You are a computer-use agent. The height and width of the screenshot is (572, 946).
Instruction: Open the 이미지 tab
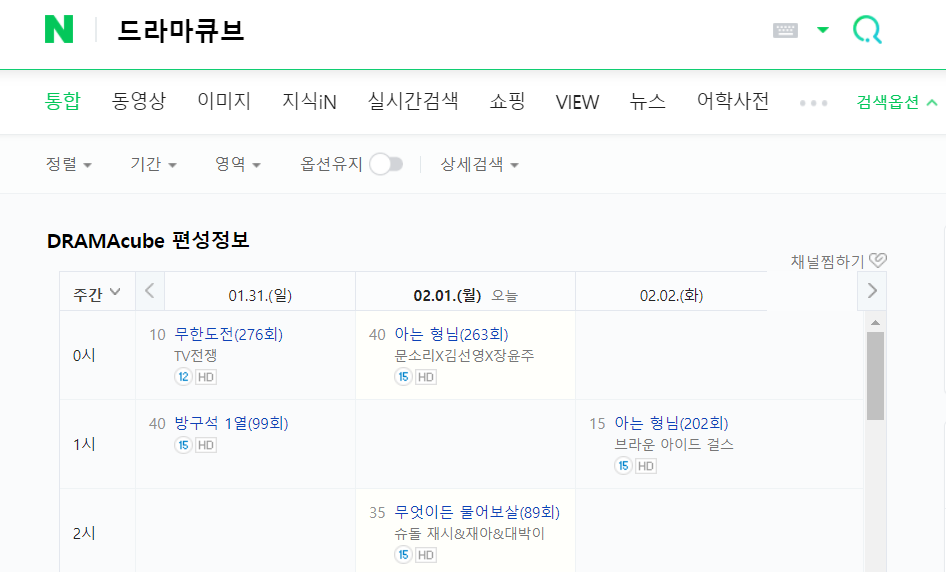click(224, 101)
